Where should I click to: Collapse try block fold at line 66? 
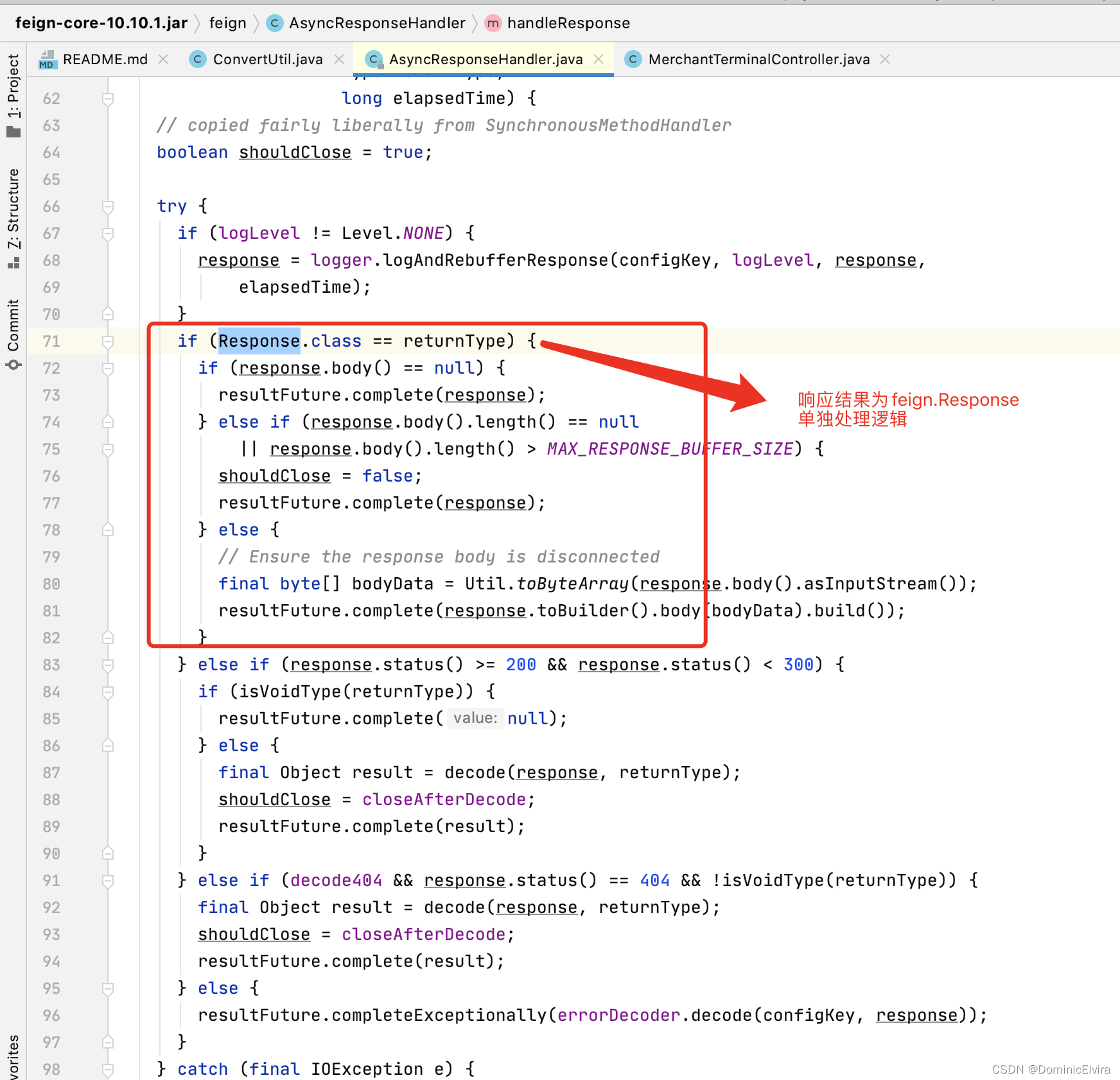(108, 207)
